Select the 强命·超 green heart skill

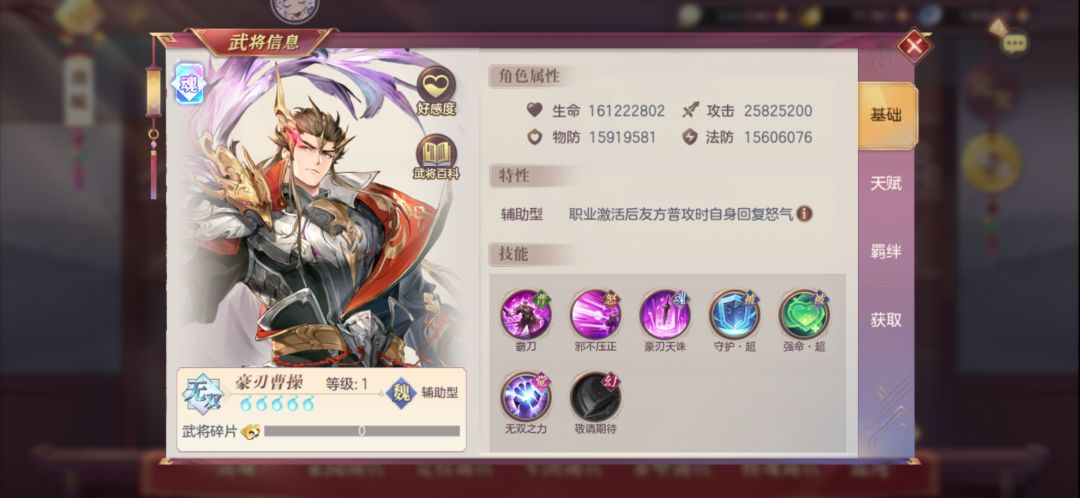(x=804, y=315)
